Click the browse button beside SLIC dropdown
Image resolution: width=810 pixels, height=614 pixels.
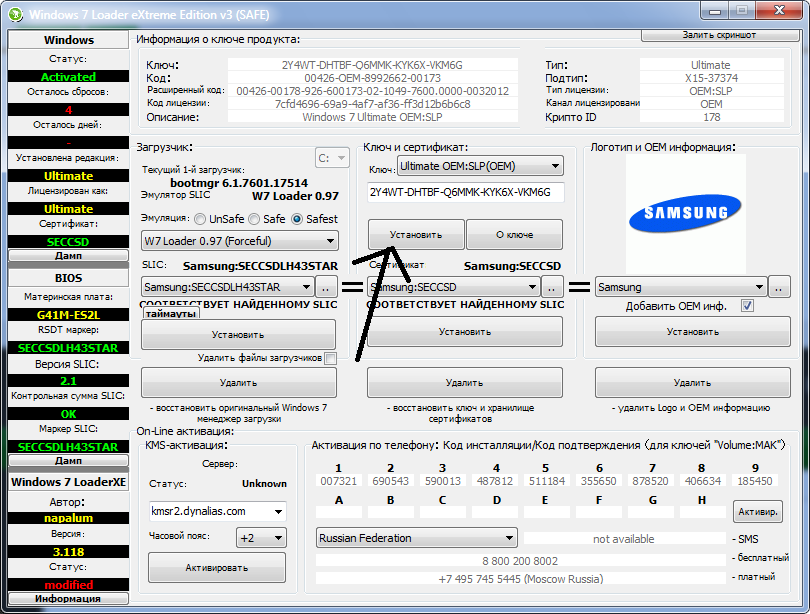(x=326, y=287)
